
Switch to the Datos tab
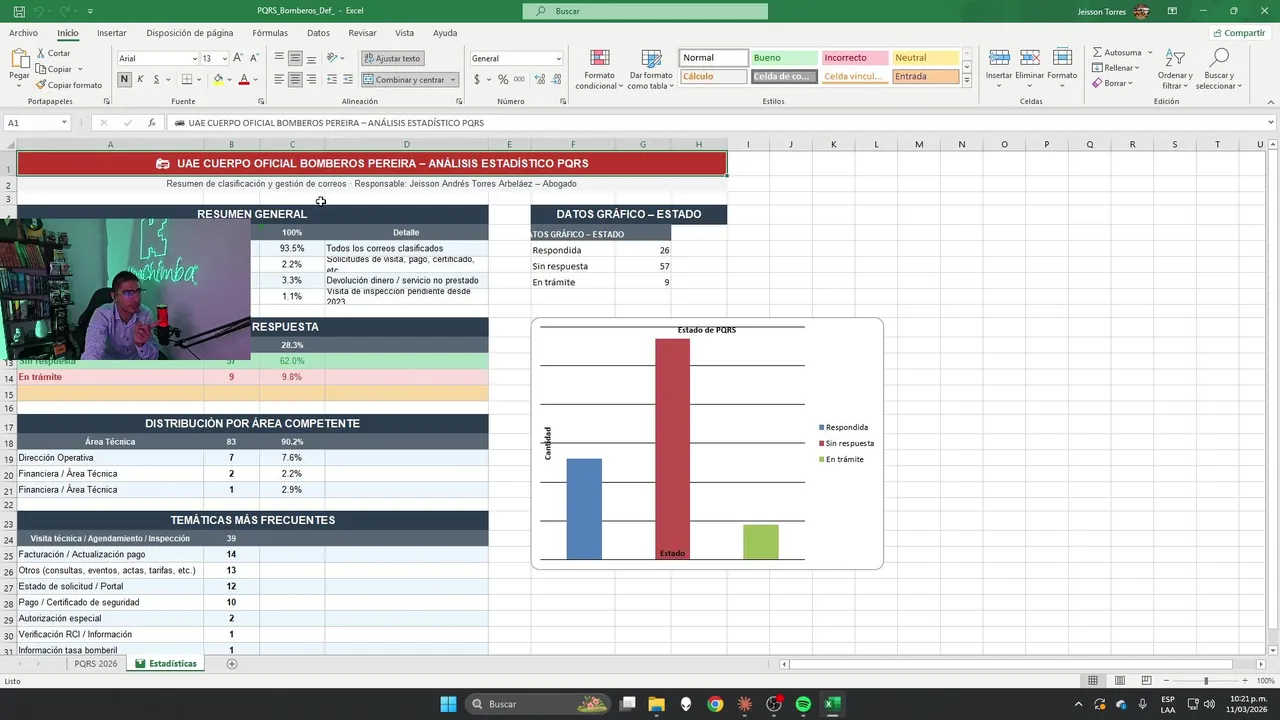point(318,33)
